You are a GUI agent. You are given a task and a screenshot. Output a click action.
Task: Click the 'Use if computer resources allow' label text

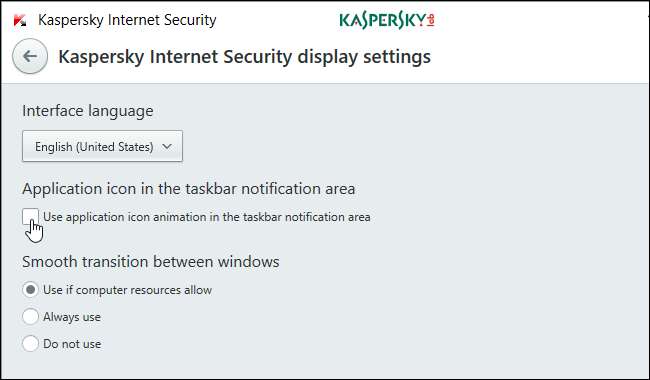pos(127,290)
